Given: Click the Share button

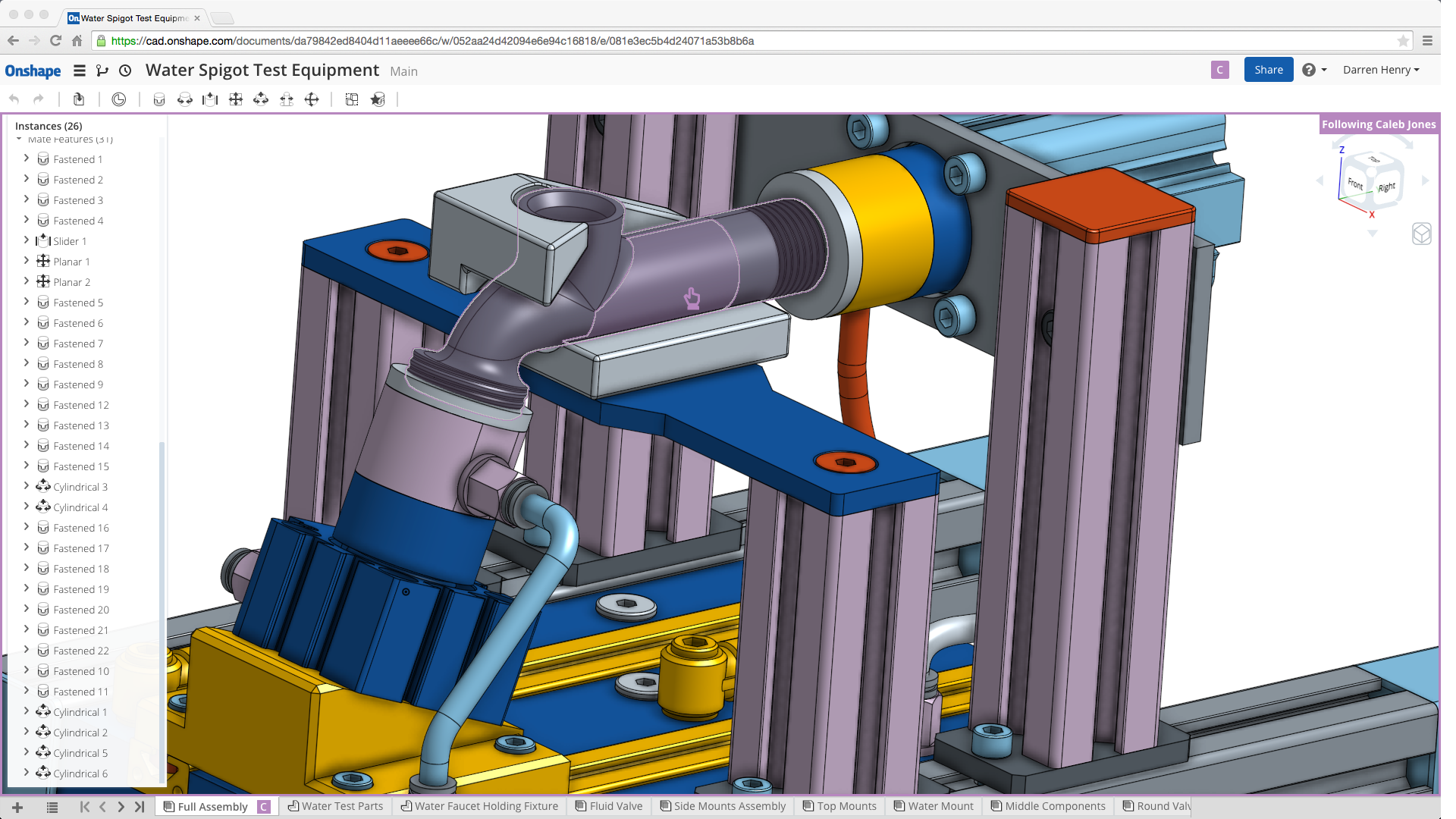Looking at the screenshot, I should tap(1268, 70).
